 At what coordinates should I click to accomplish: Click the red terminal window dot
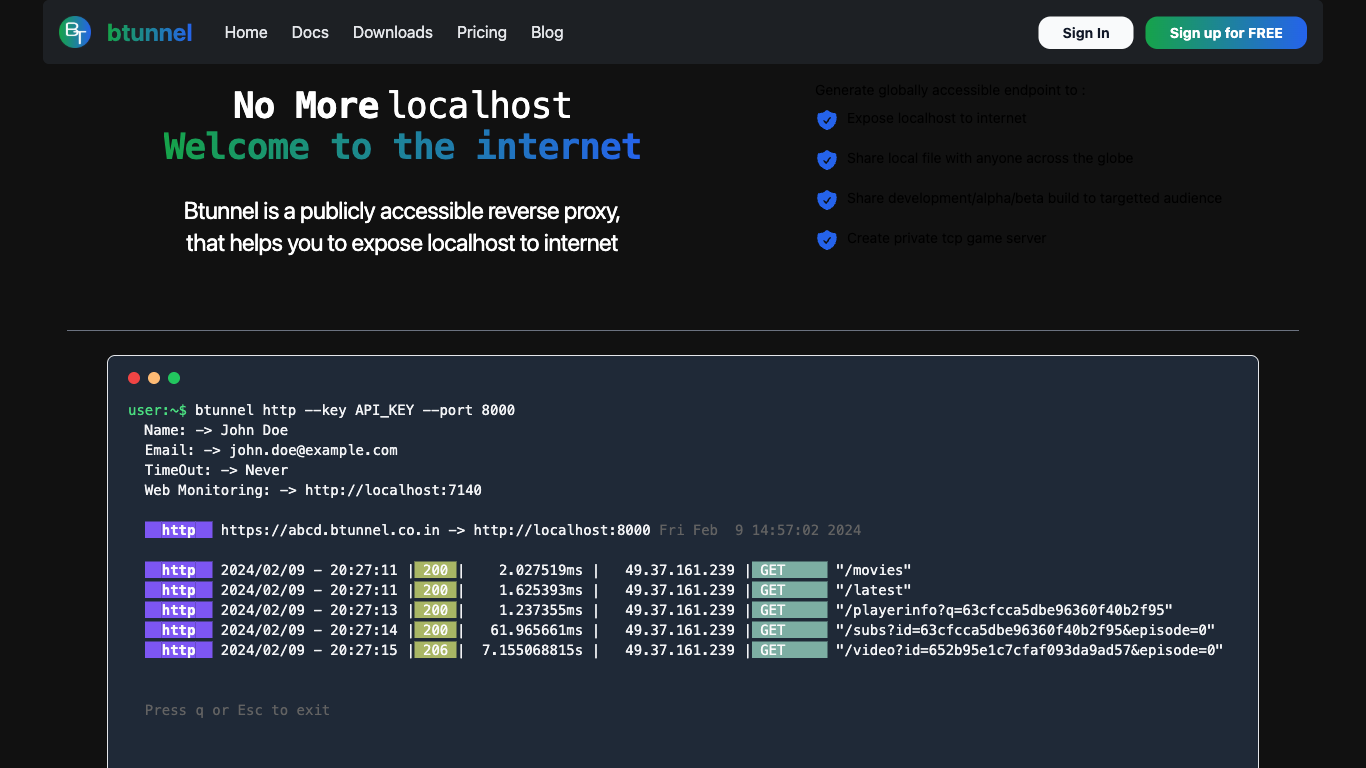[134, 378]
